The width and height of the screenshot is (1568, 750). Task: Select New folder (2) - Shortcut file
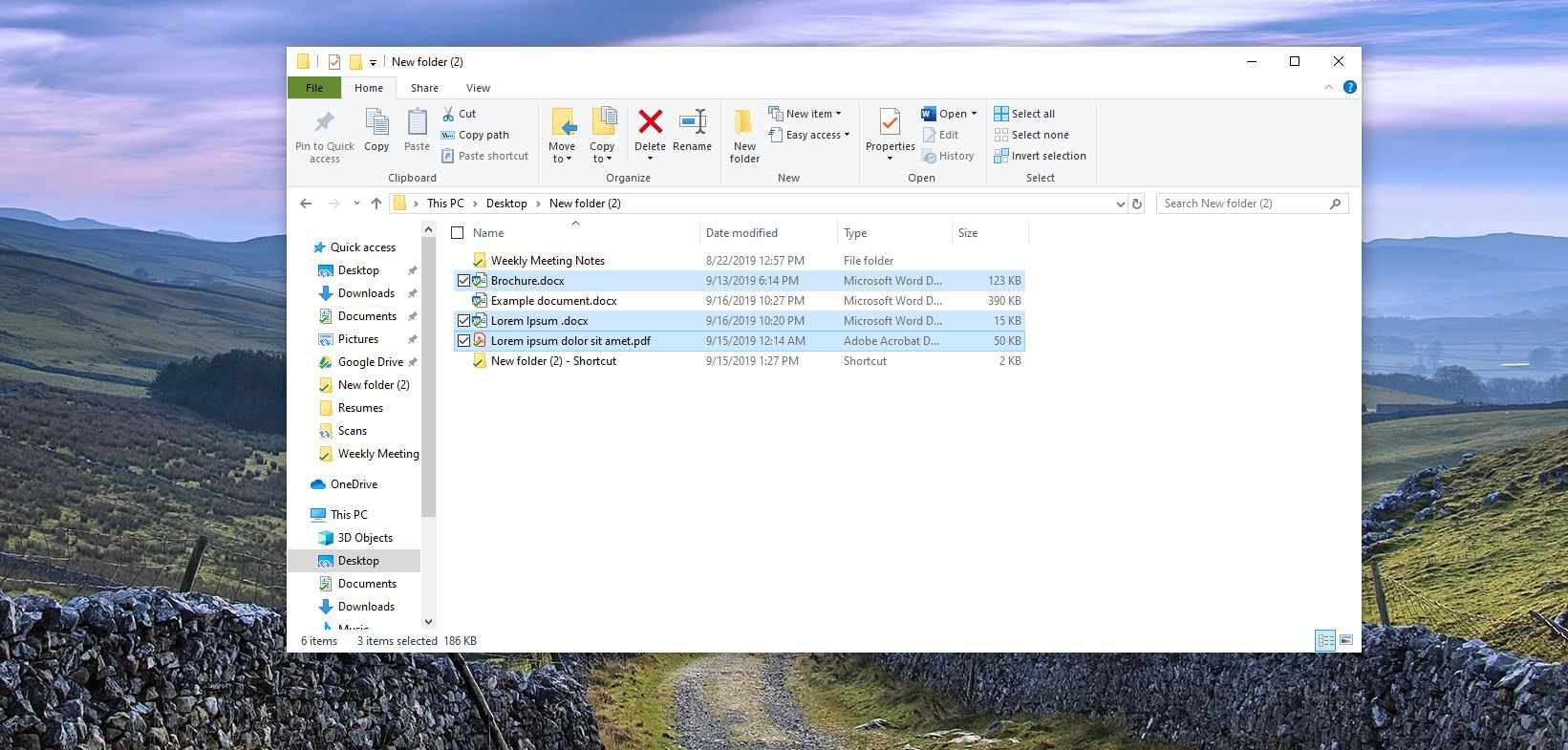click(x=738, y=361)
